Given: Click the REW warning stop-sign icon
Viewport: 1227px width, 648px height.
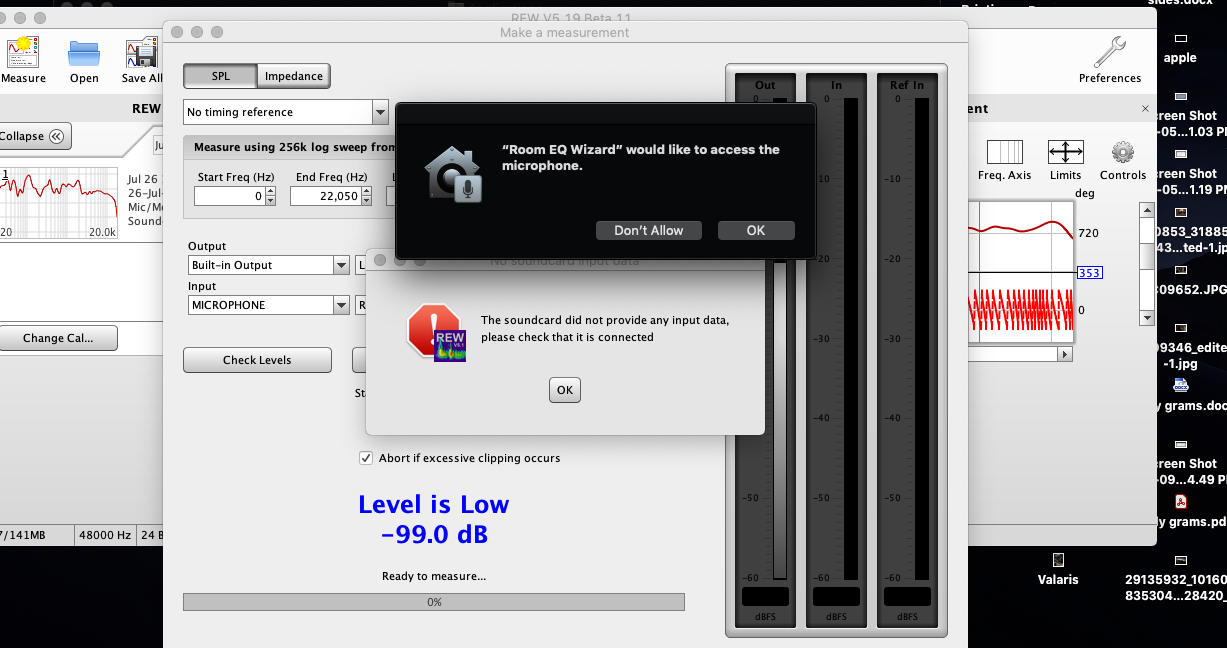Looking at the screenshot, I should point(435,332).
